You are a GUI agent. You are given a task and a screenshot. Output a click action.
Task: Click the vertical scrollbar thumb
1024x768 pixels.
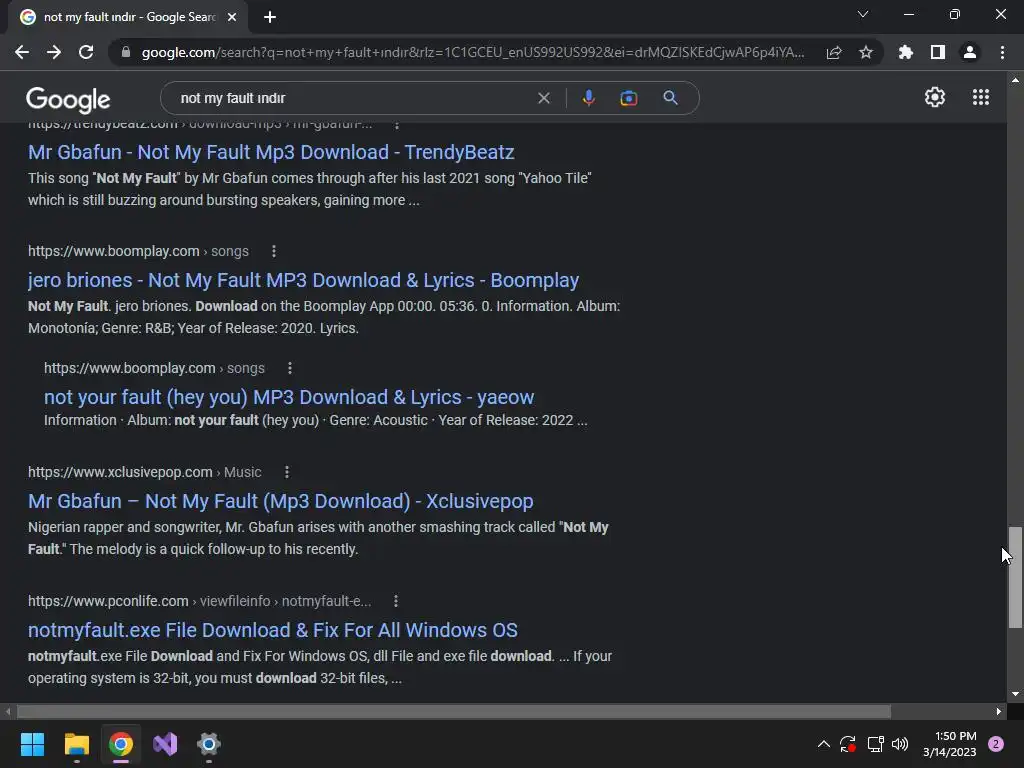[x=1015, y=577]
